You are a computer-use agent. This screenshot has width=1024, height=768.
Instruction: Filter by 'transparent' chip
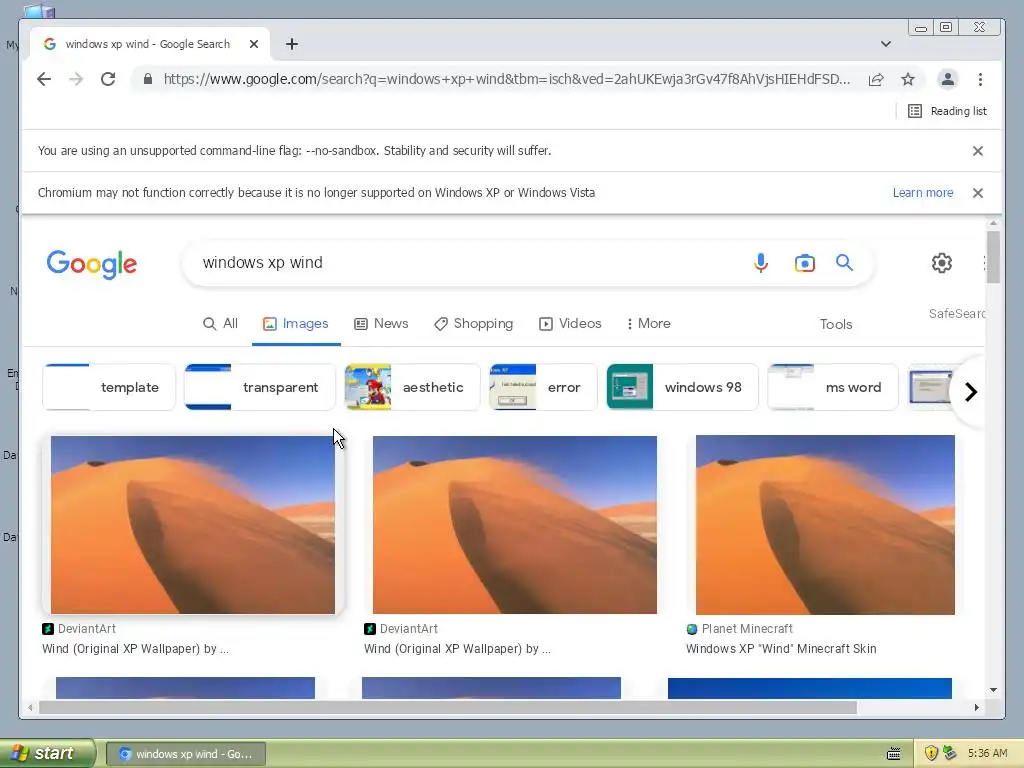click(260, 387)
